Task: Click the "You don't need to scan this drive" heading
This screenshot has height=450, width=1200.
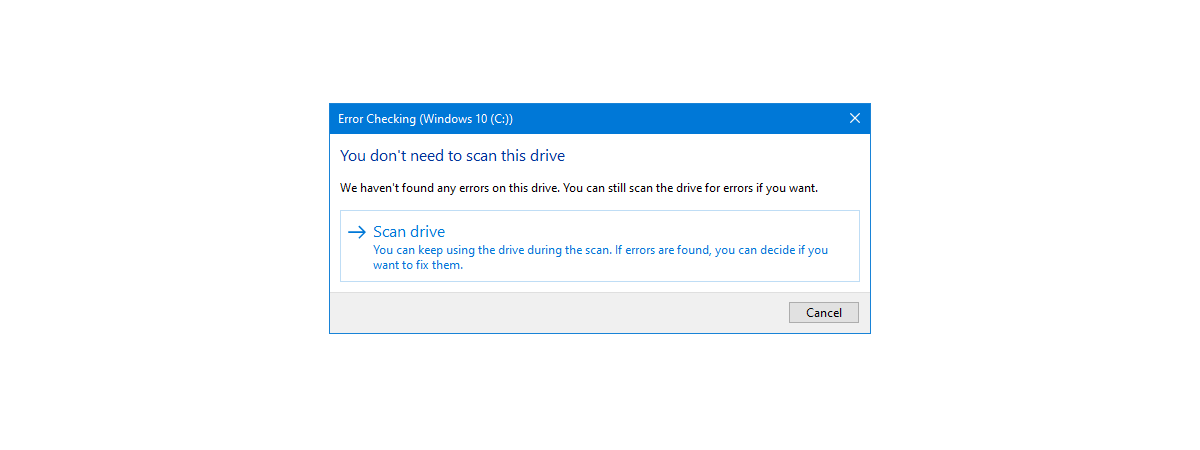Action: [x=452, y=155]
